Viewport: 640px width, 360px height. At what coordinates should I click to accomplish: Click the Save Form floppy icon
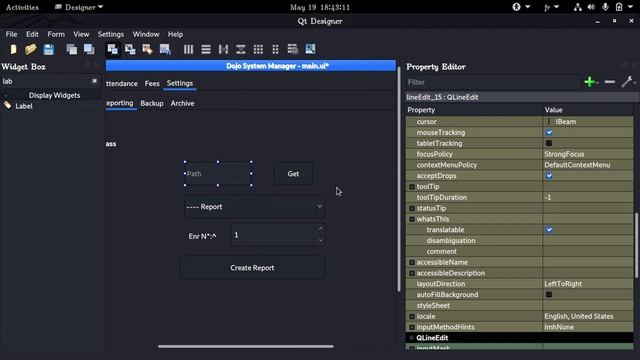point(49,49)
